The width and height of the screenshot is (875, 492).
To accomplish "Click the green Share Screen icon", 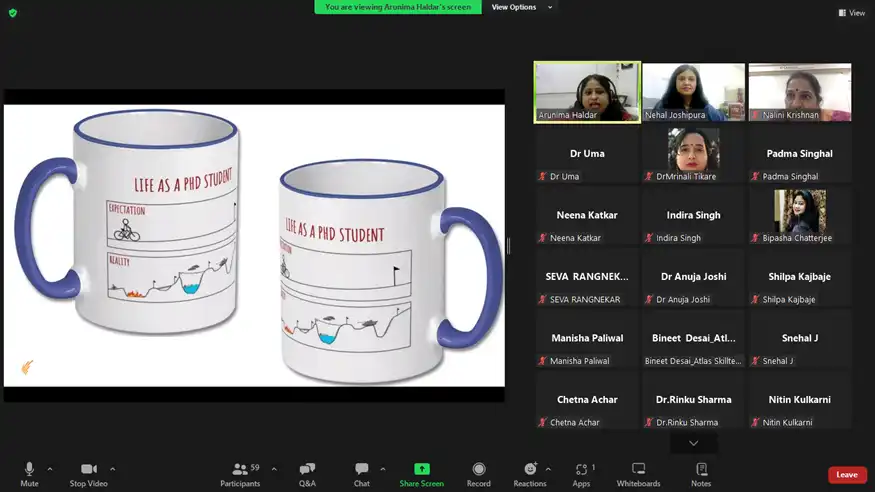I will click(421, 470).
